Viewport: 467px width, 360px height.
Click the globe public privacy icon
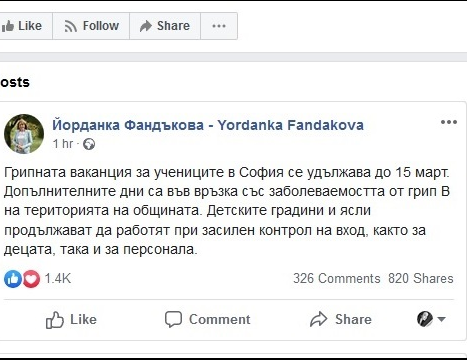89,144
